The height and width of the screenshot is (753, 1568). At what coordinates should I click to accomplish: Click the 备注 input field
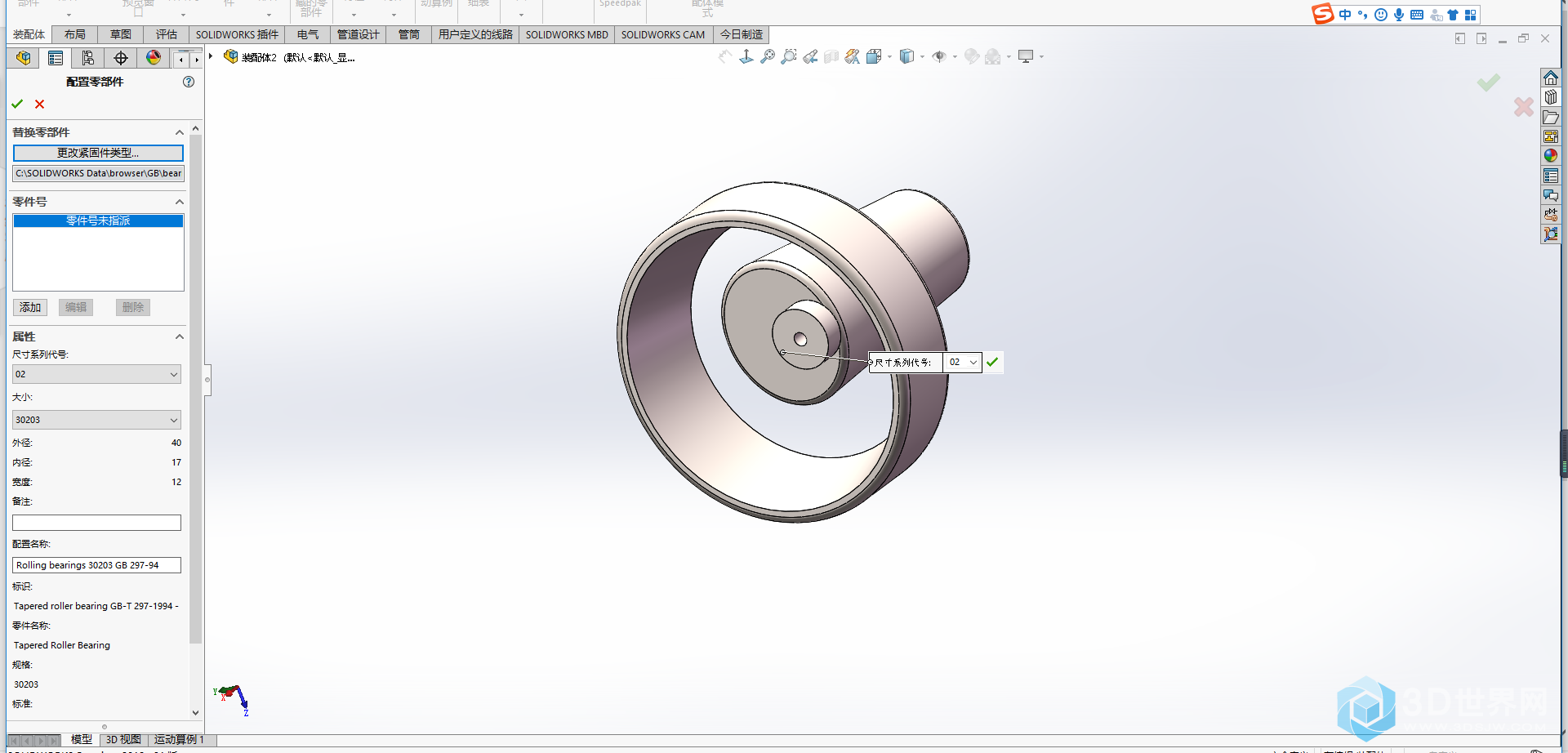point(96,523)
